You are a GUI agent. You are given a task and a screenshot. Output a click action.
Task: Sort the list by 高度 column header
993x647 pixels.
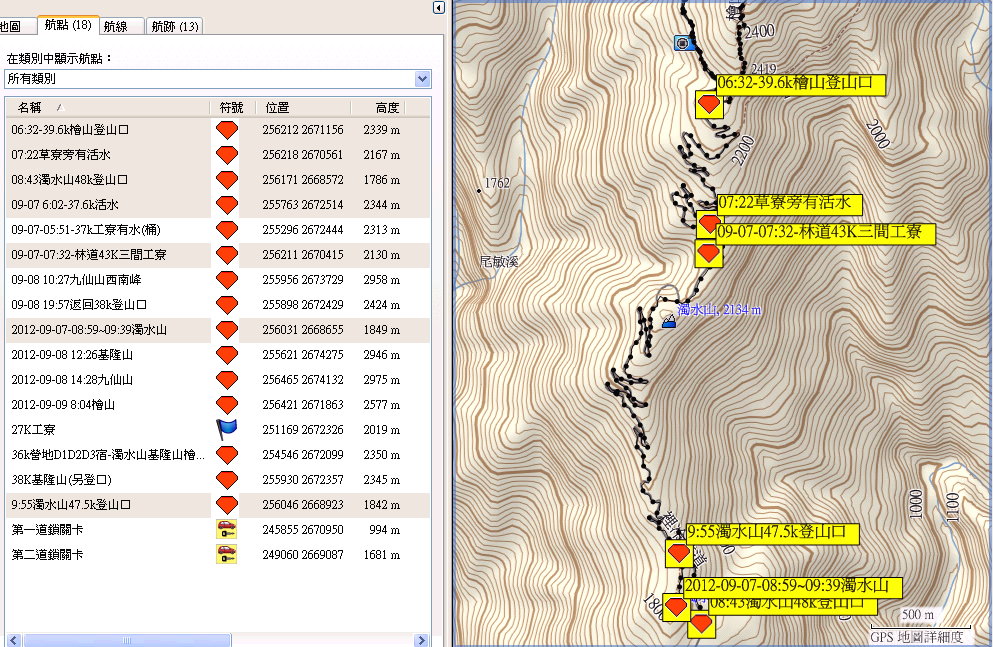coord(387,107)
